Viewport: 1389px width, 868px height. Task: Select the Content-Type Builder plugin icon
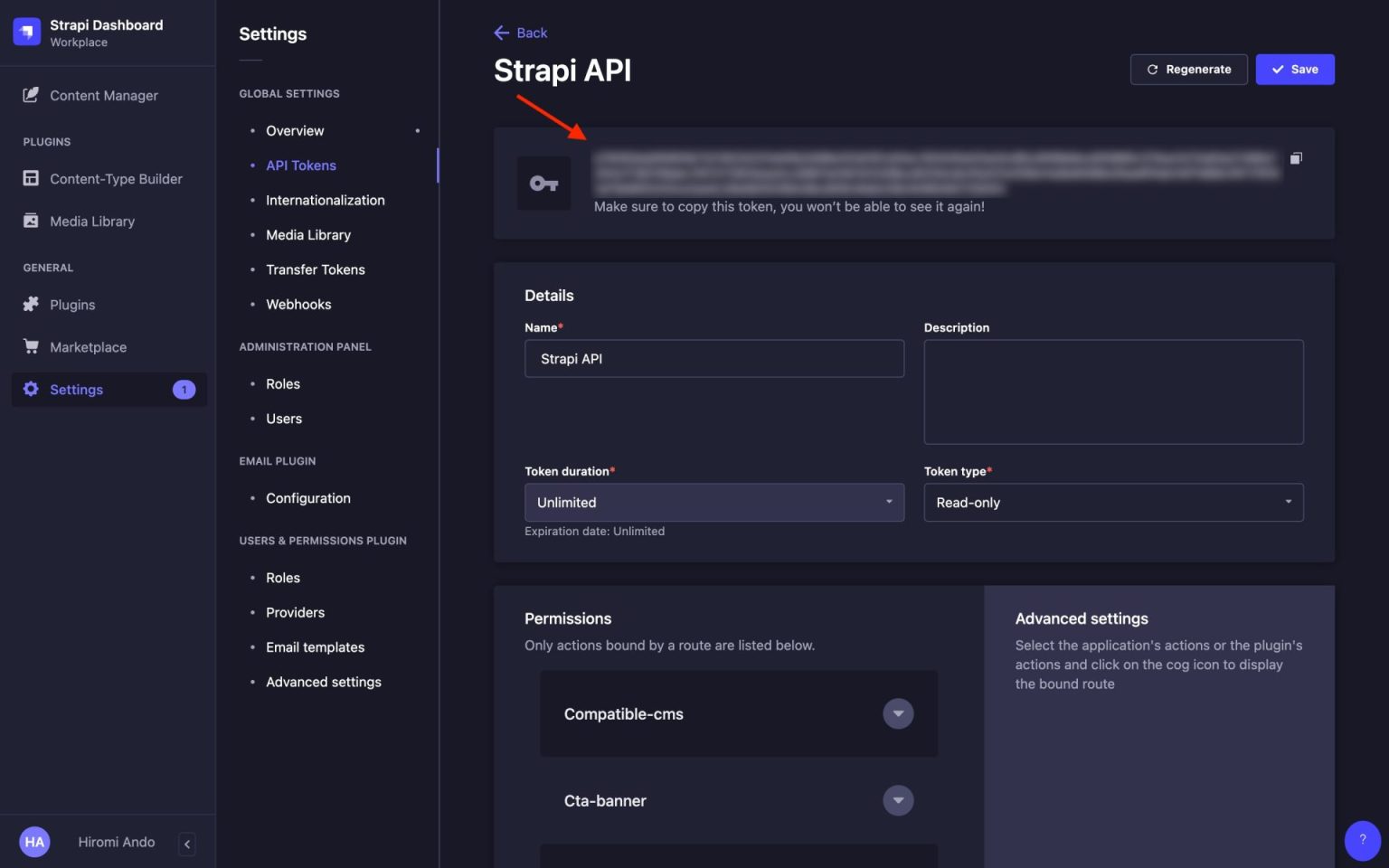(x=32, y=178)
